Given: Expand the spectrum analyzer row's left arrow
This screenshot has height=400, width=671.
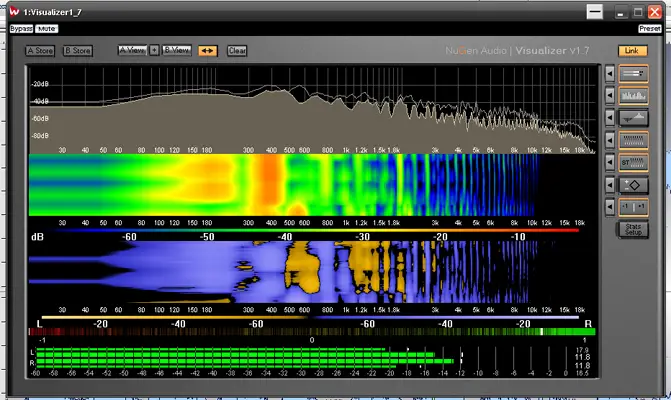Looking at the screenshot, I should [609, 96].
